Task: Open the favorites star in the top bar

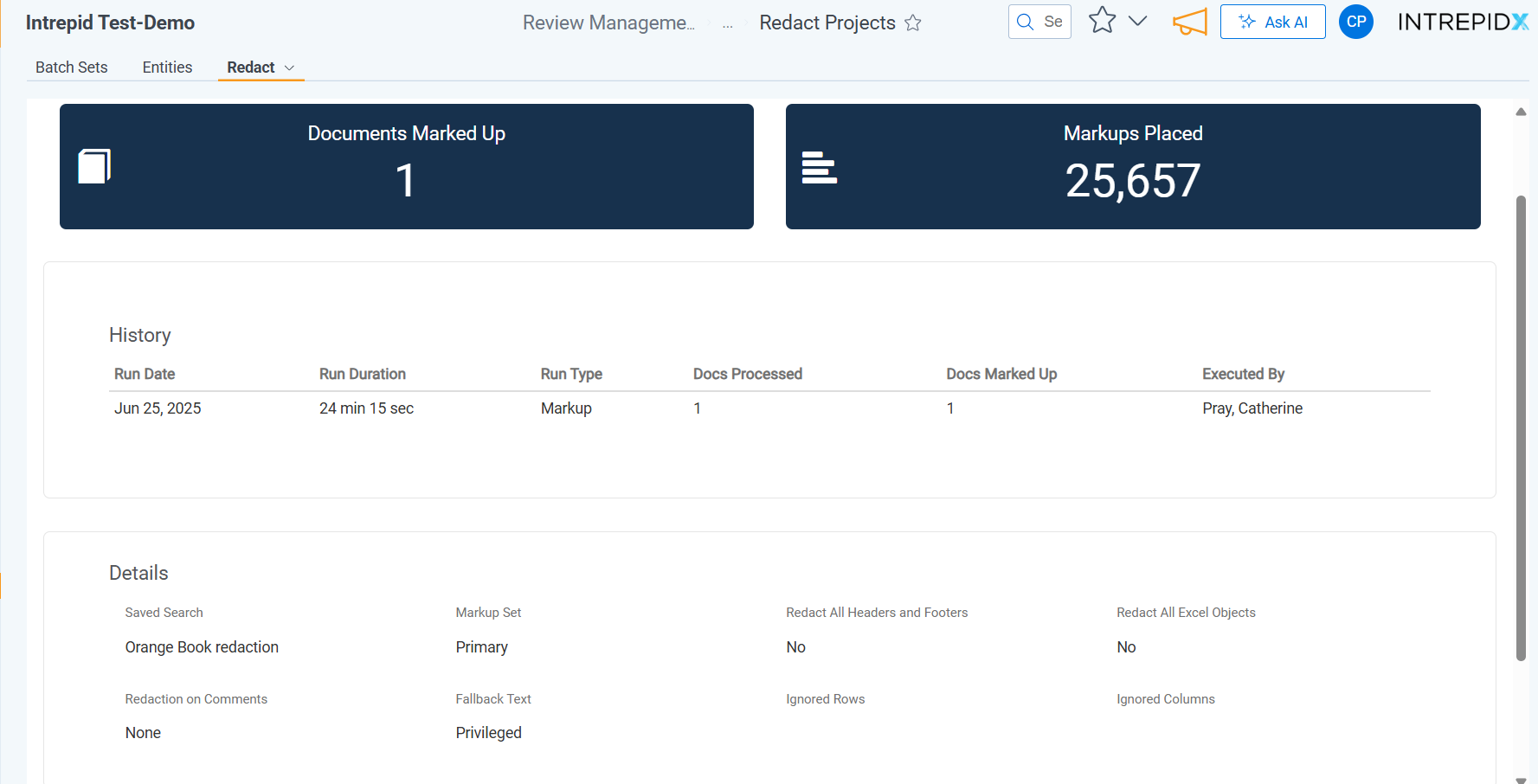Action: click(x=1102, y=21)
